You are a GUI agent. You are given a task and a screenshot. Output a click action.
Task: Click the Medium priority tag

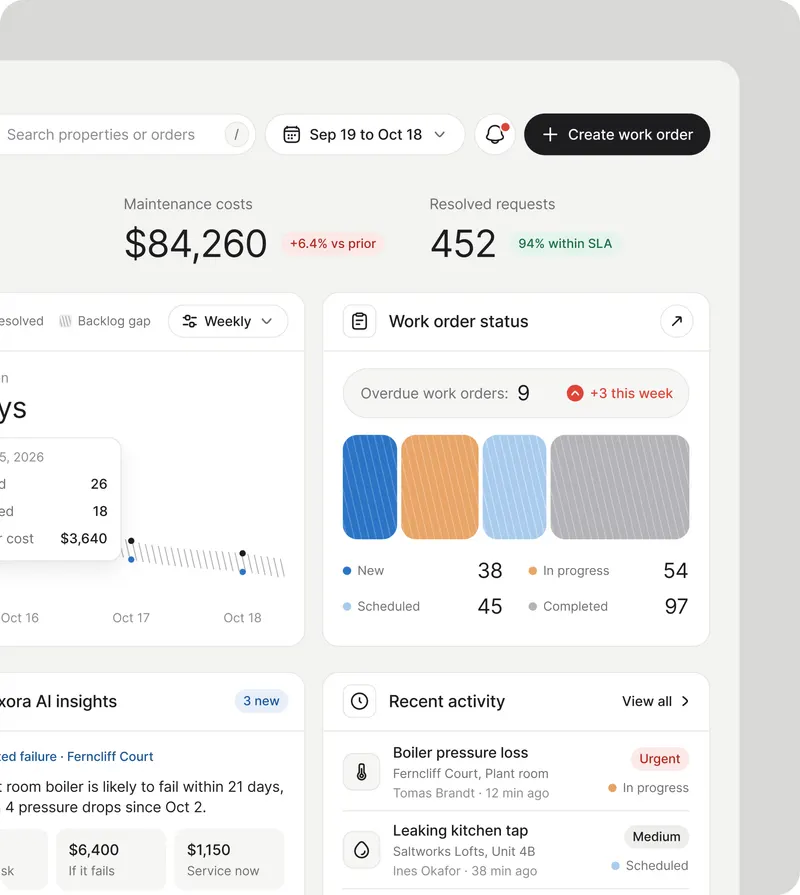[656, 837]
